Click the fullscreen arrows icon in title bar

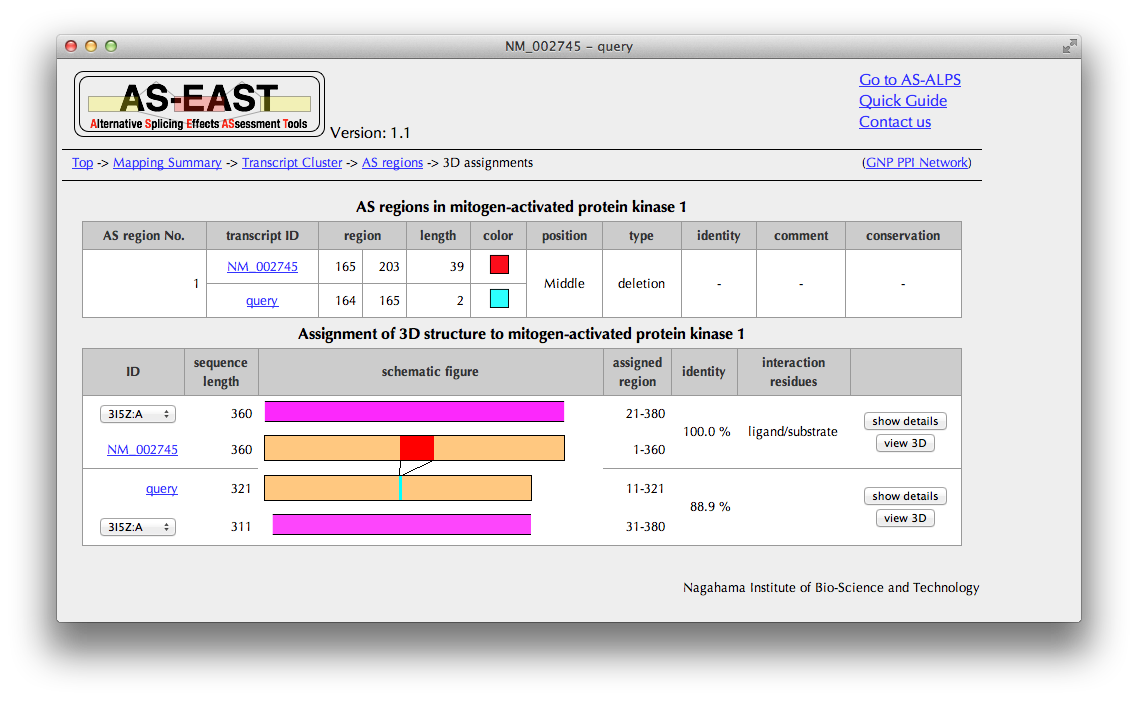point(1069,46)
